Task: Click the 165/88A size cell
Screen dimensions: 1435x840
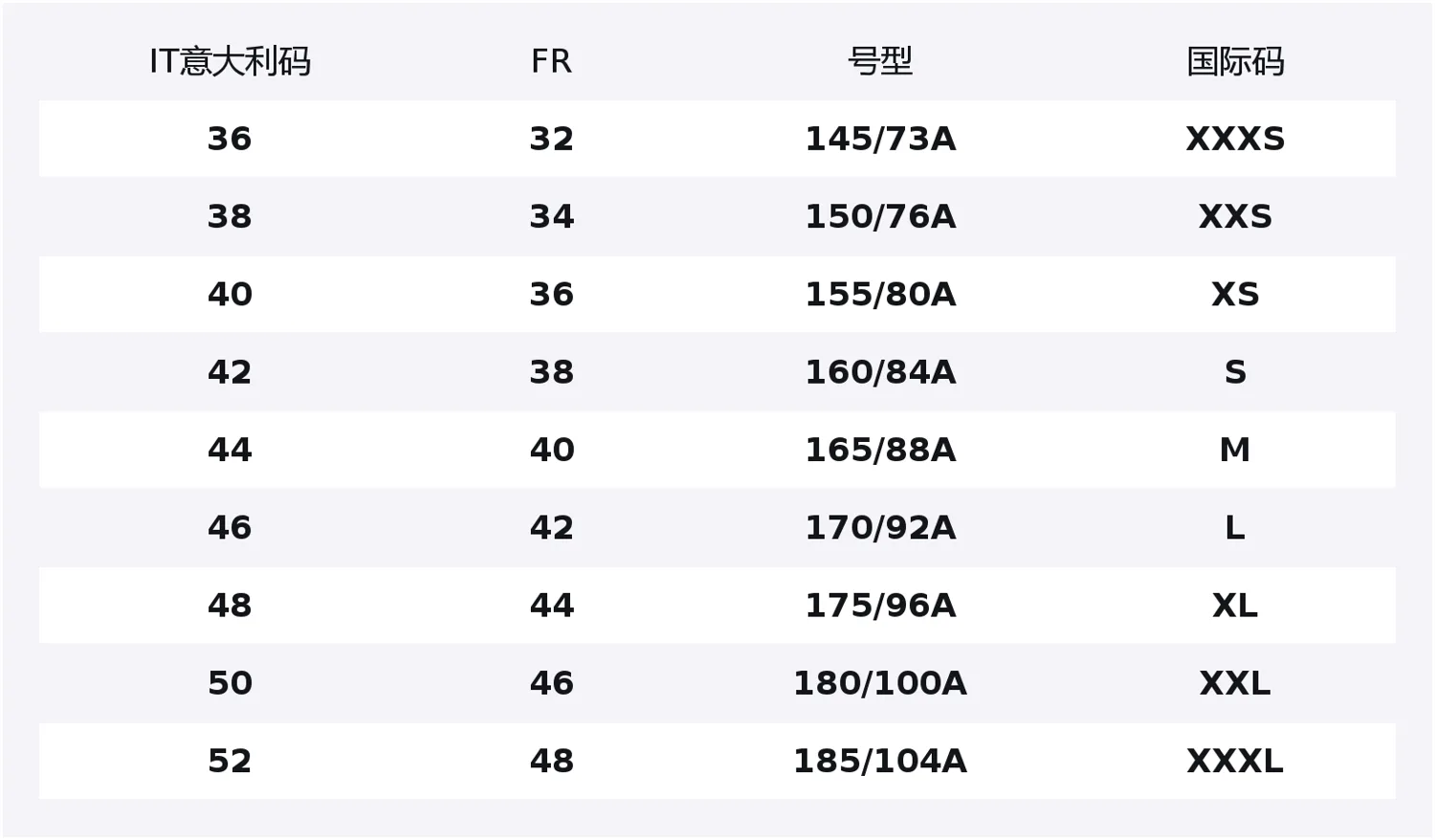Action: pos(880,450)
